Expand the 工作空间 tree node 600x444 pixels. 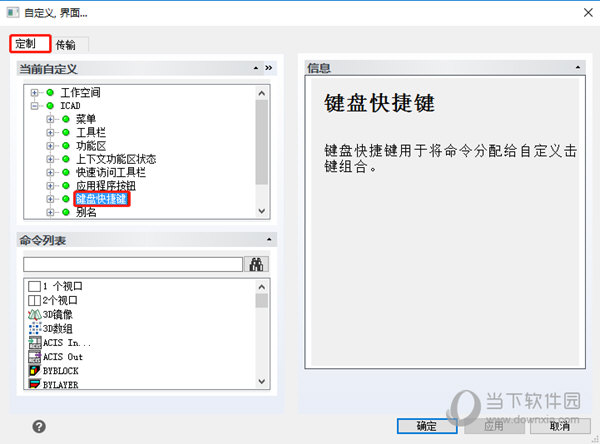[34, 93]
